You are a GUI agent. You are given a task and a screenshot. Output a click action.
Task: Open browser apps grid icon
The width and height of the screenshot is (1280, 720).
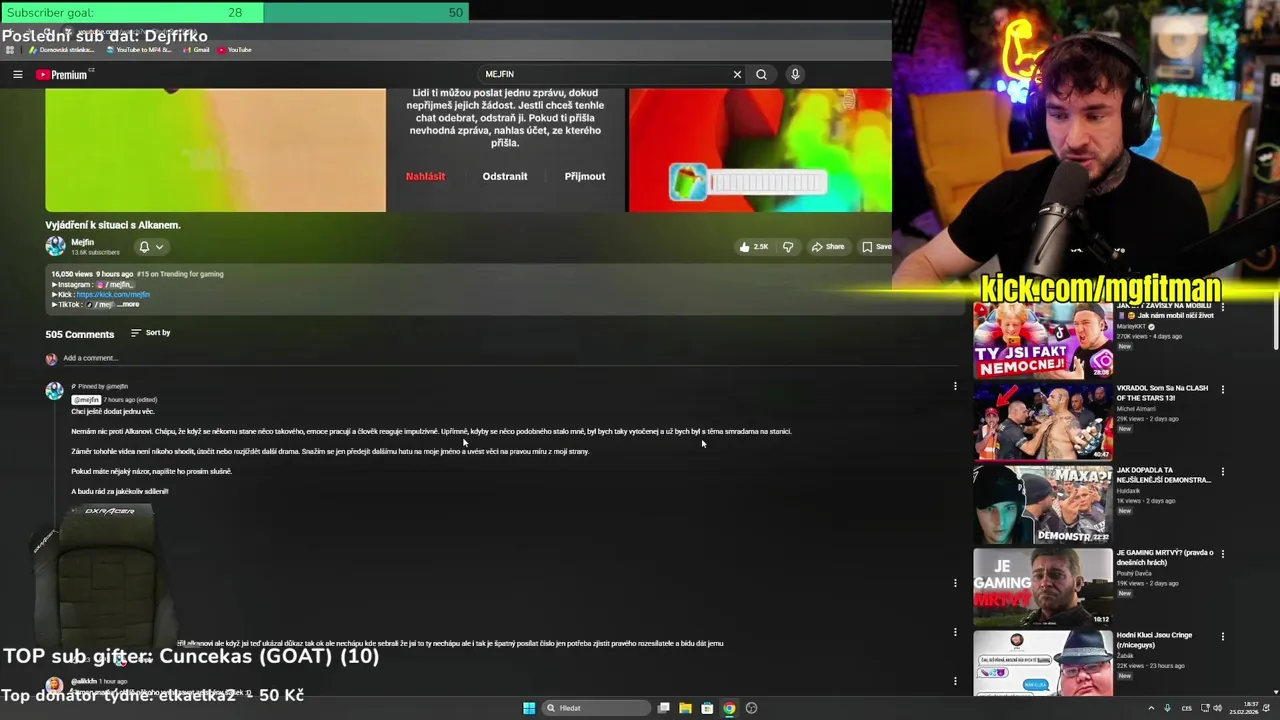coord(10,50)
